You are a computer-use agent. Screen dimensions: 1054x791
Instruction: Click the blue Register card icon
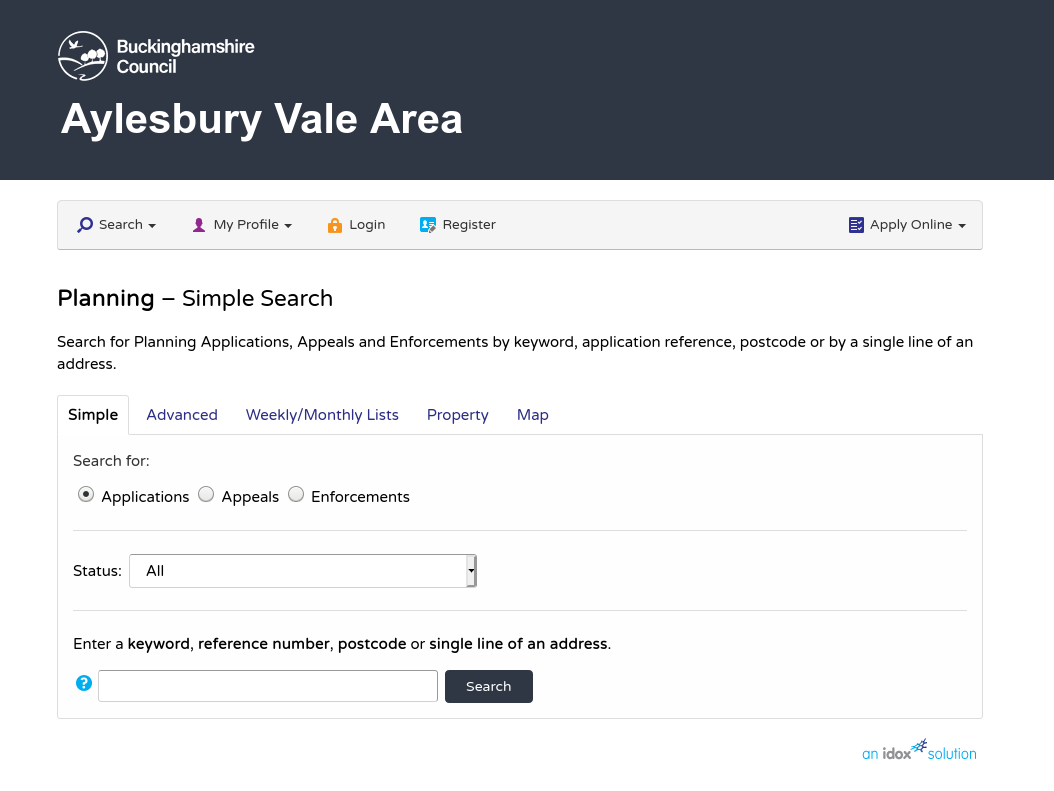coord(428,225)
